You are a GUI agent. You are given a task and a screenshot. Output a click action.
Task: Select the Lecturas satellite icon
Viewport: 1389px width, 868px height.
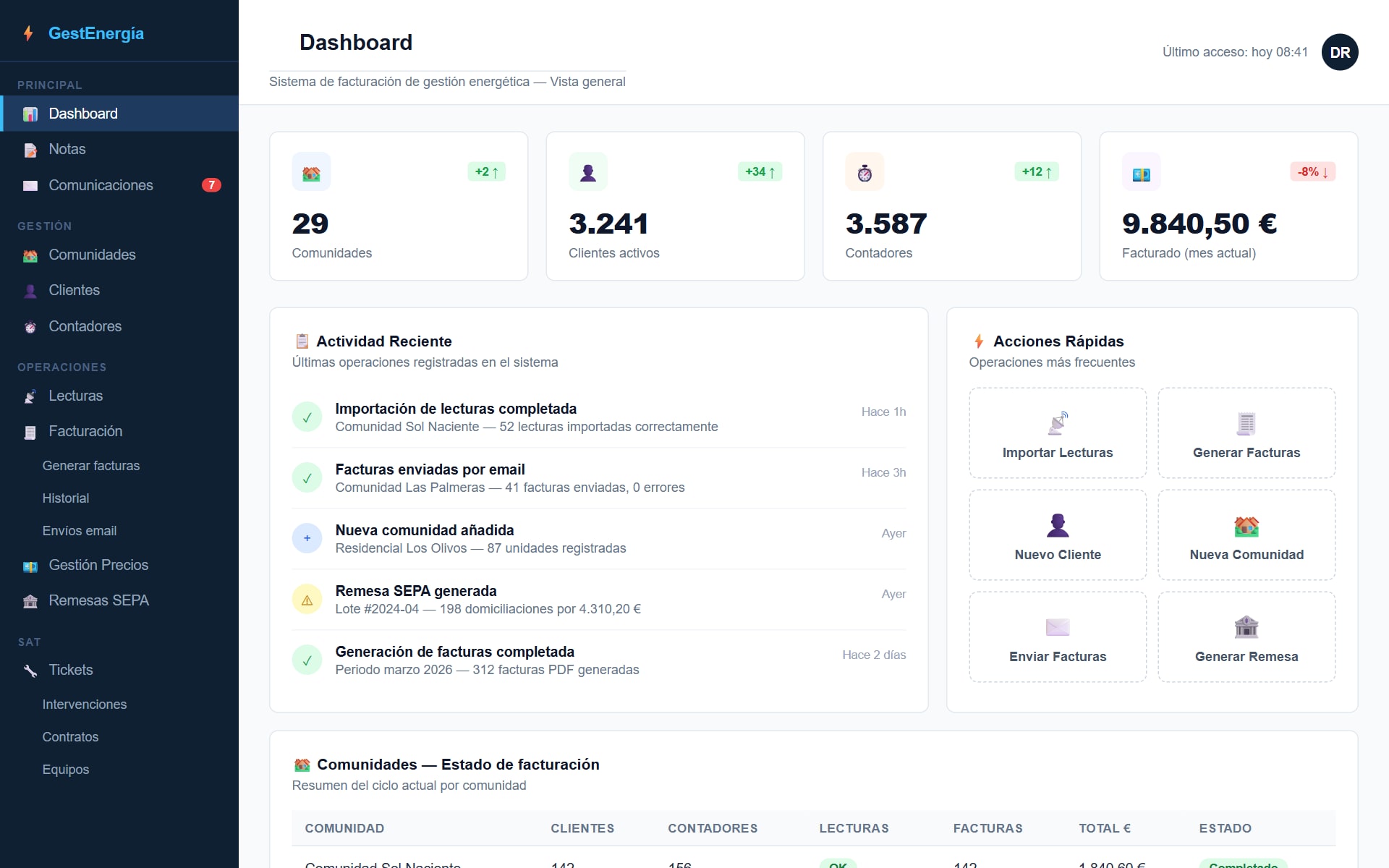[29, 396]
